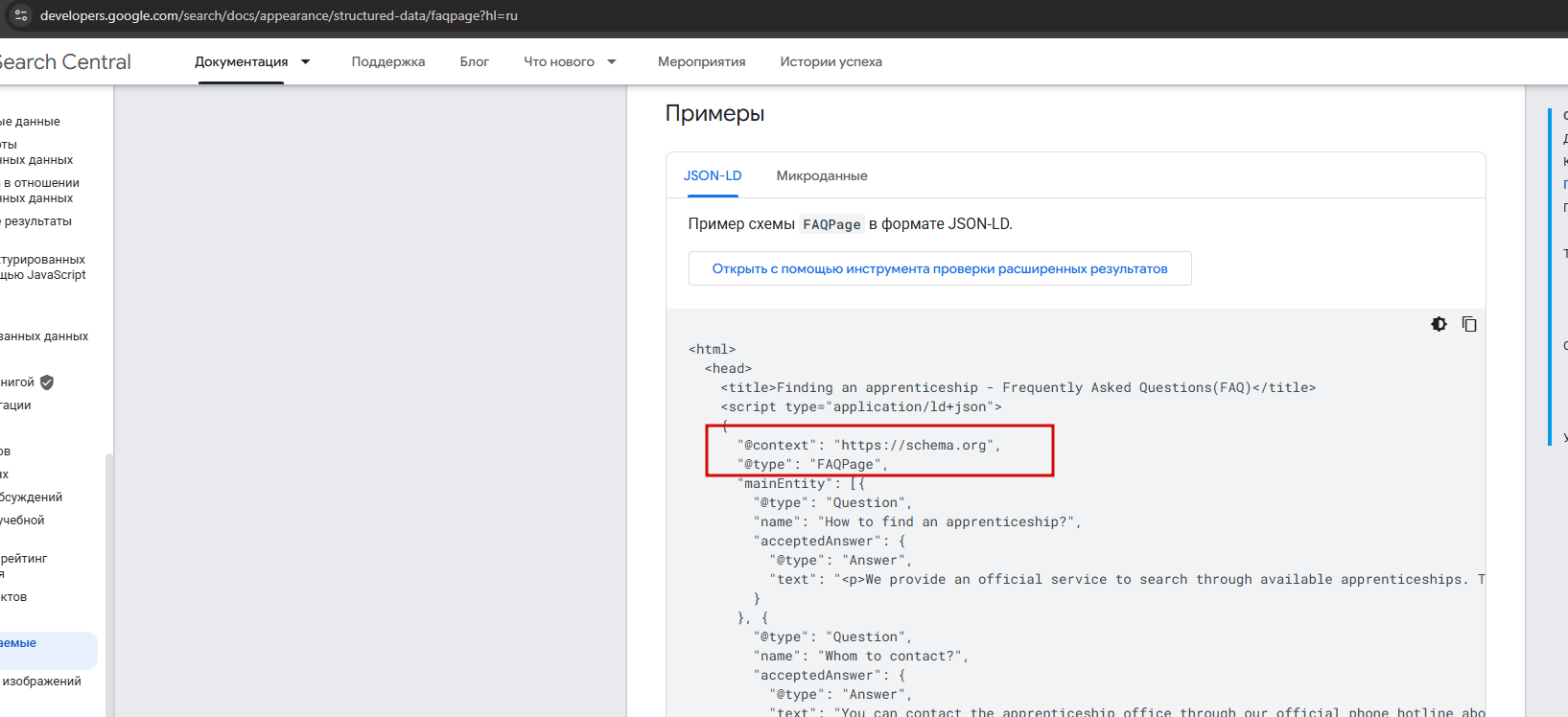Toggle dark theme for the code block
Viewport: 1568px width, 717px height.
1439,324
